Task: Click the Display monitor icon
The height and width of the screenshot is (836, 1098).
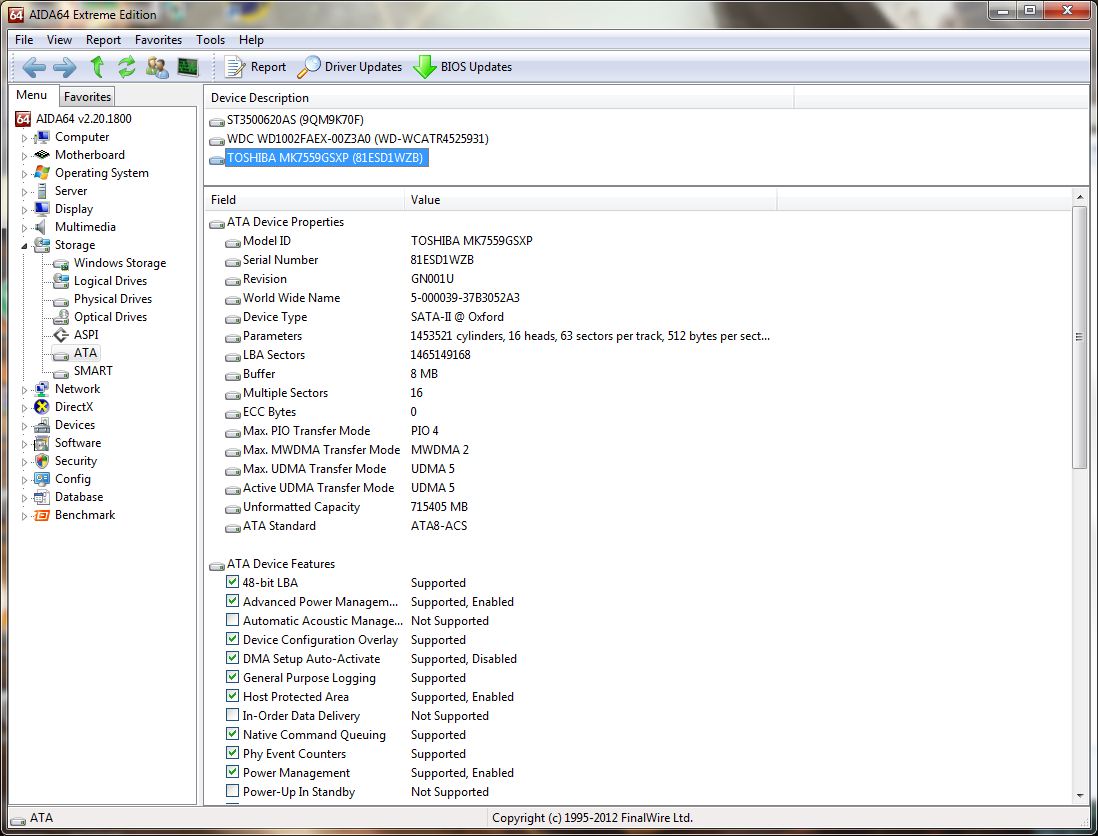Action: pos(42,209)
